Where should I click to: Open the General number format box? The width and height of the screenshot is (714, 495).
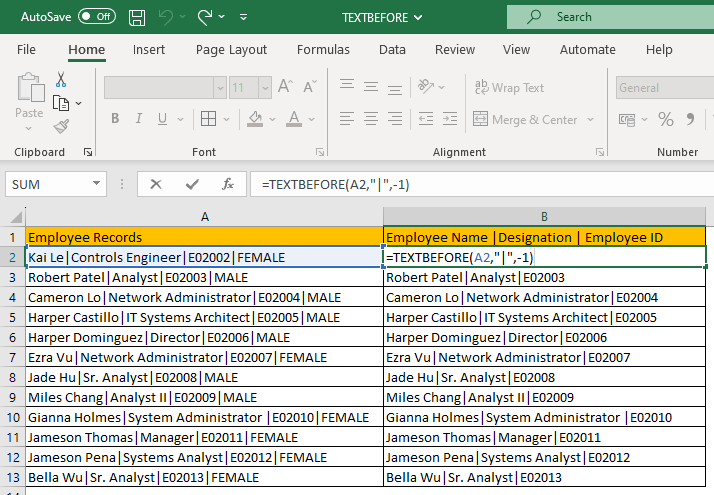pos(665,87)
